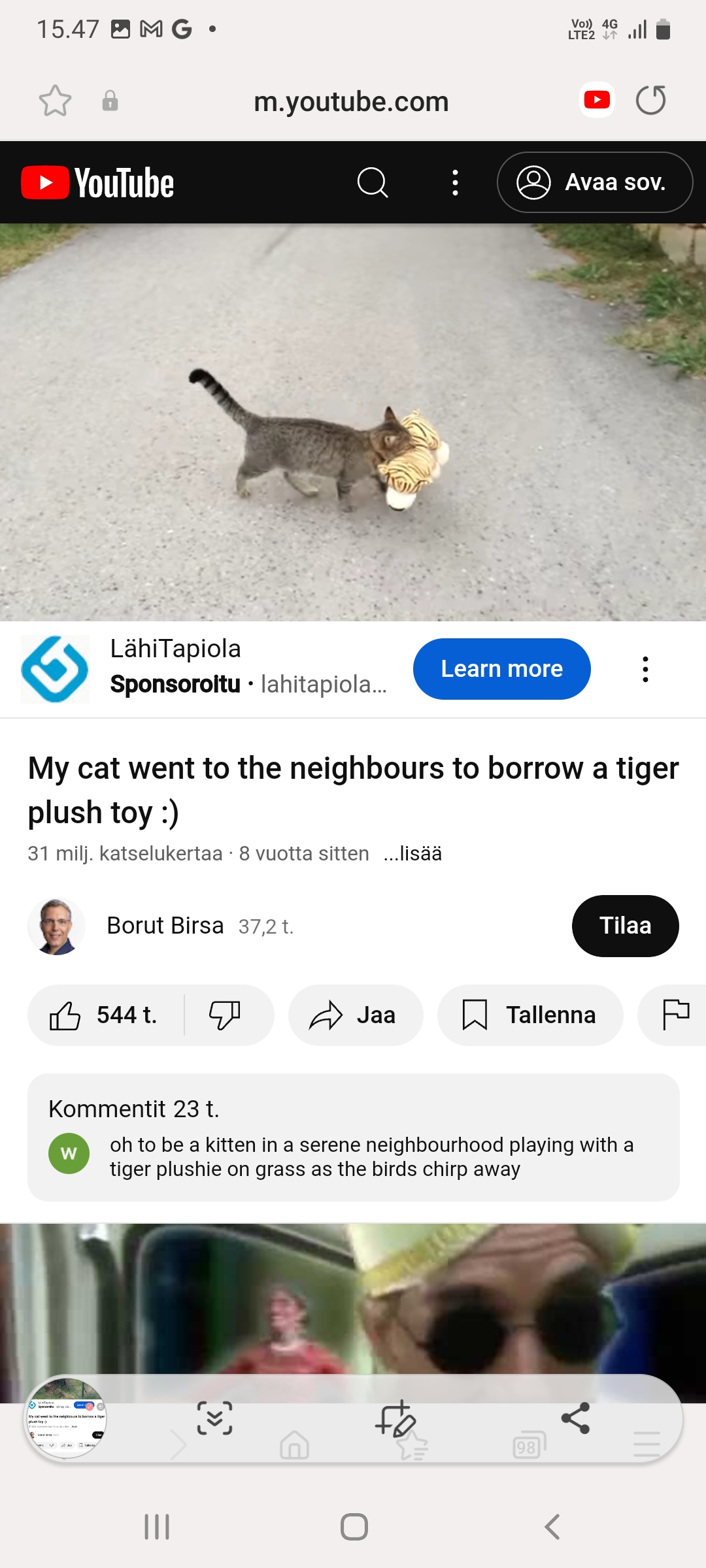Tap the Avaa sov. open app button
The width and height of the screenshot is (706, 1568).
tap(595, 182)
